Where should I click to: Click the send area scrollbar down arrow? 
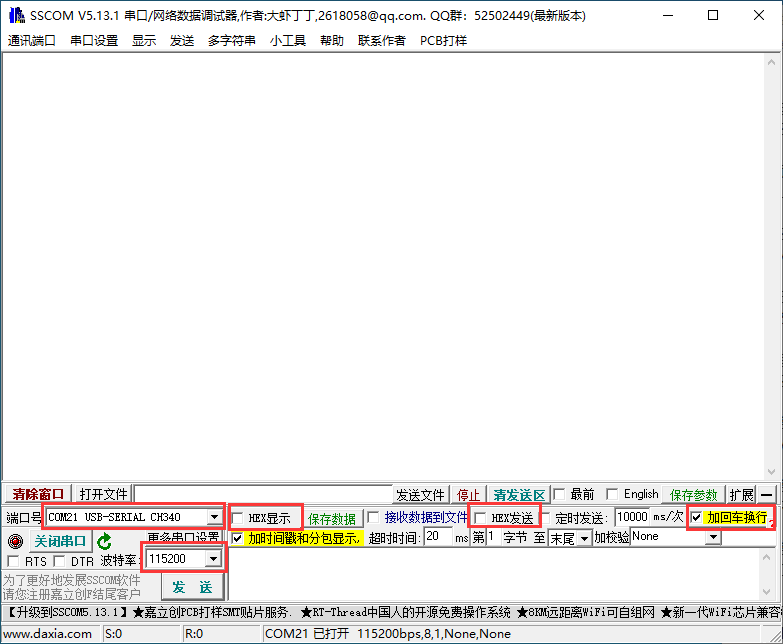[x=767, y=592]
